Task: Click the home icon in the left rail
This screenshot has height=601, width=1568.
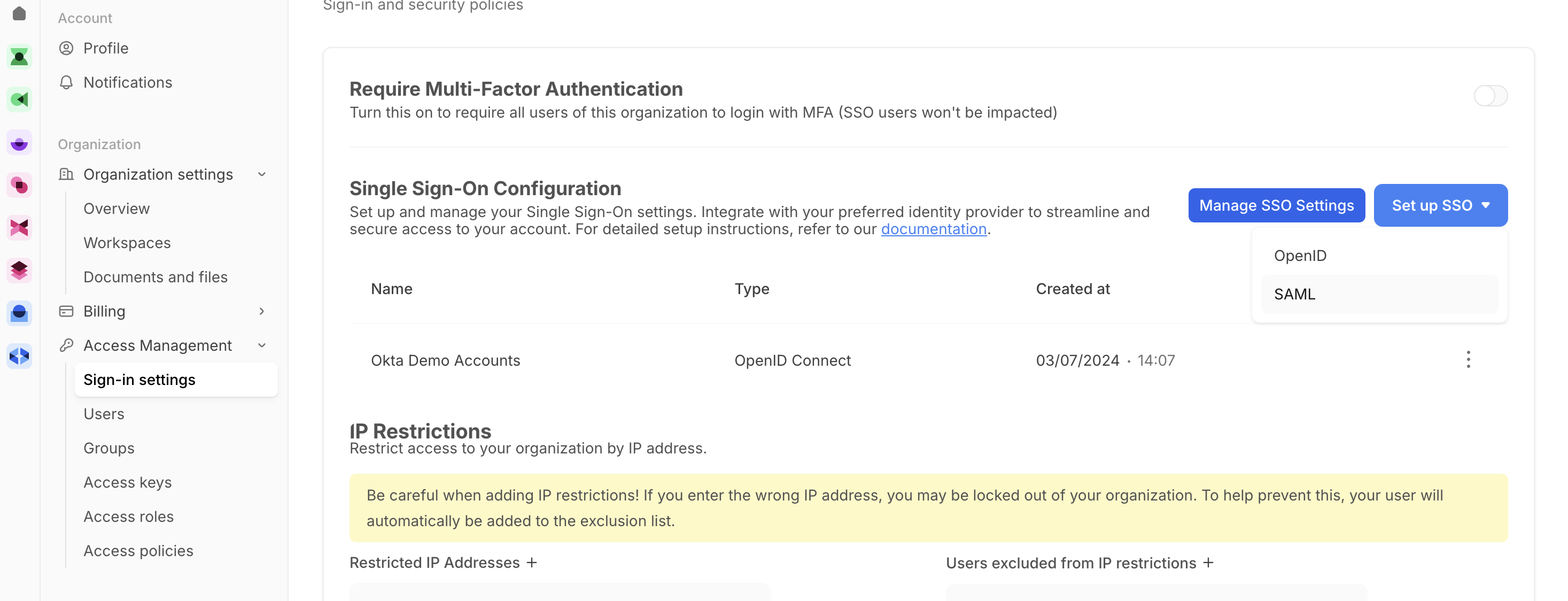Action: pos(19,13)
